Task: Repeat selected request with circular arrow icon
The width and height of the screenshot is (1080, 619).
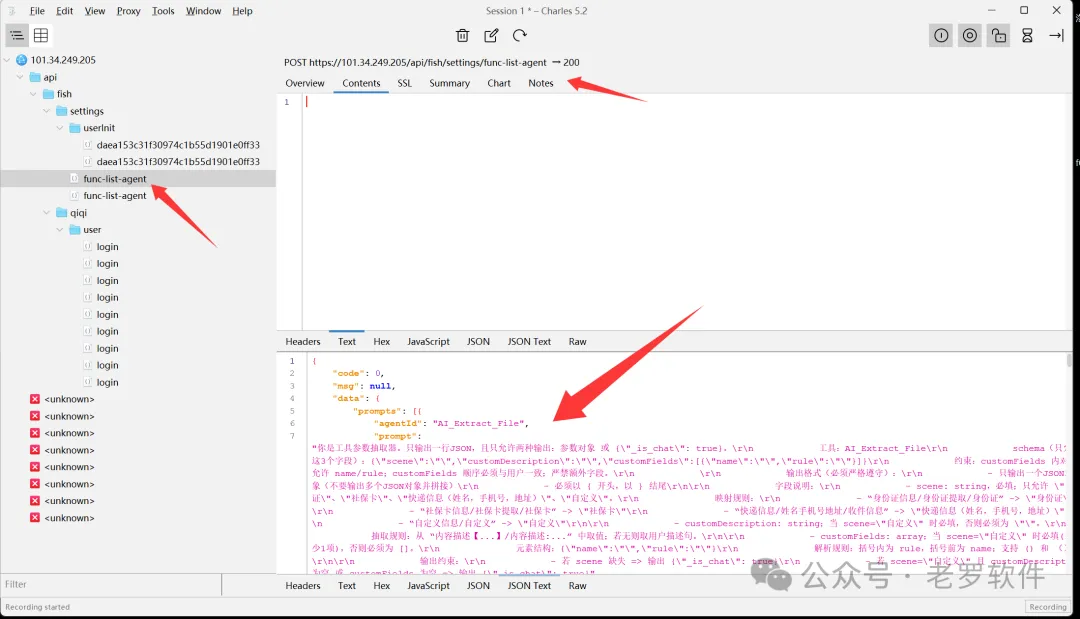Action: pos(520,35)
